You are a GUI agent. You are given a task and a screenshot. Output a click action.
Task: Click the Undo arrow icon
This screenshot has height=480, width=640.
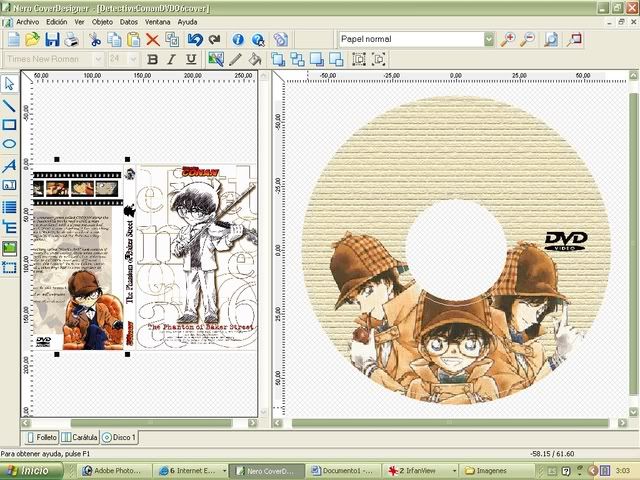(x=194, y=40)
